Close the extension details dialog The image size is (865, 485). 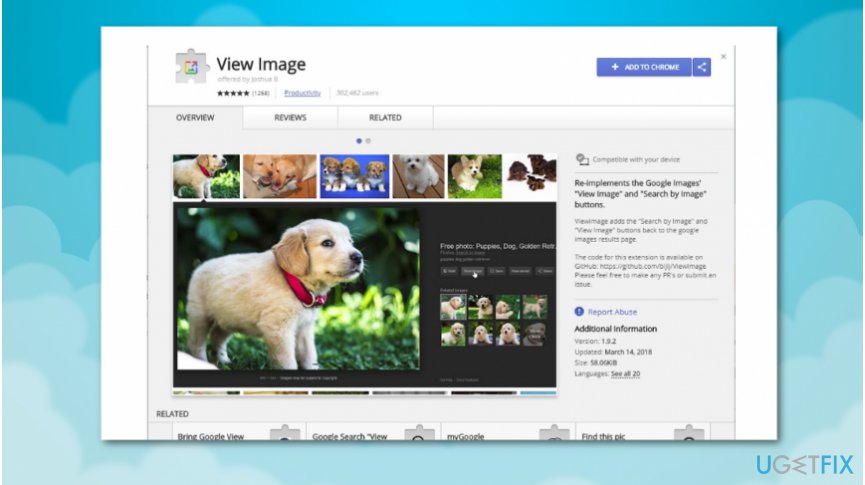(x=723, y=56)
